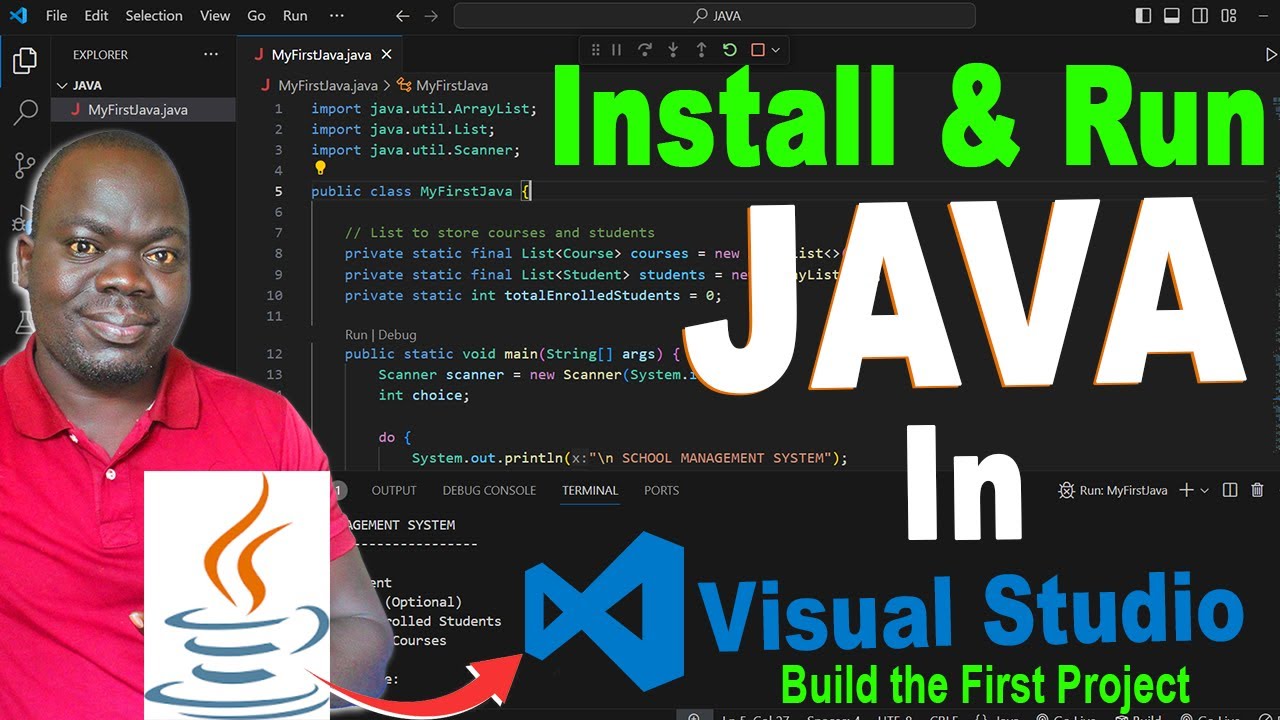Collapse the JAVA folder in Explorer

(x=62, y=85)
